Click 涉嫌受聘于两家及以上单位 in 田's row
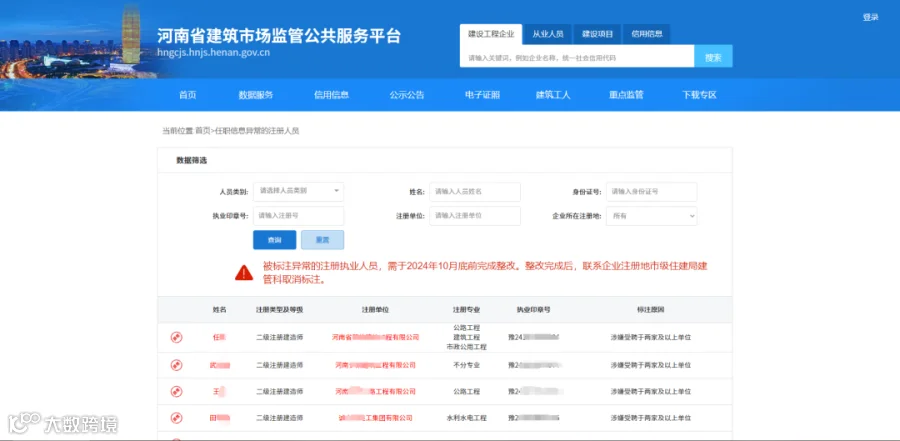The width and height of the screenshot is (900, 441). point(651,418)
